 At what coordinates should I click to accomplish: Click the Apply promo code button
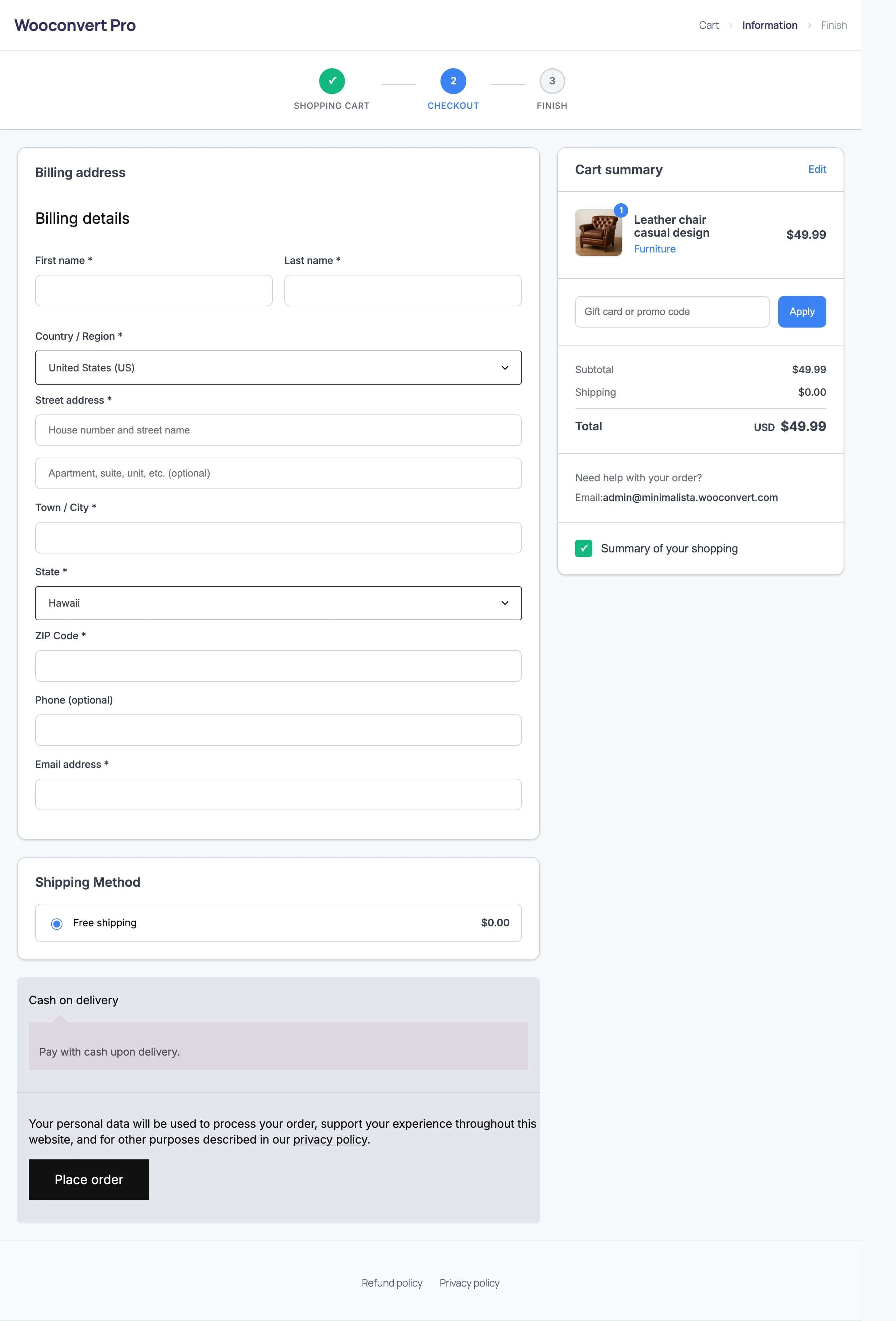click(x=802, y=311)
